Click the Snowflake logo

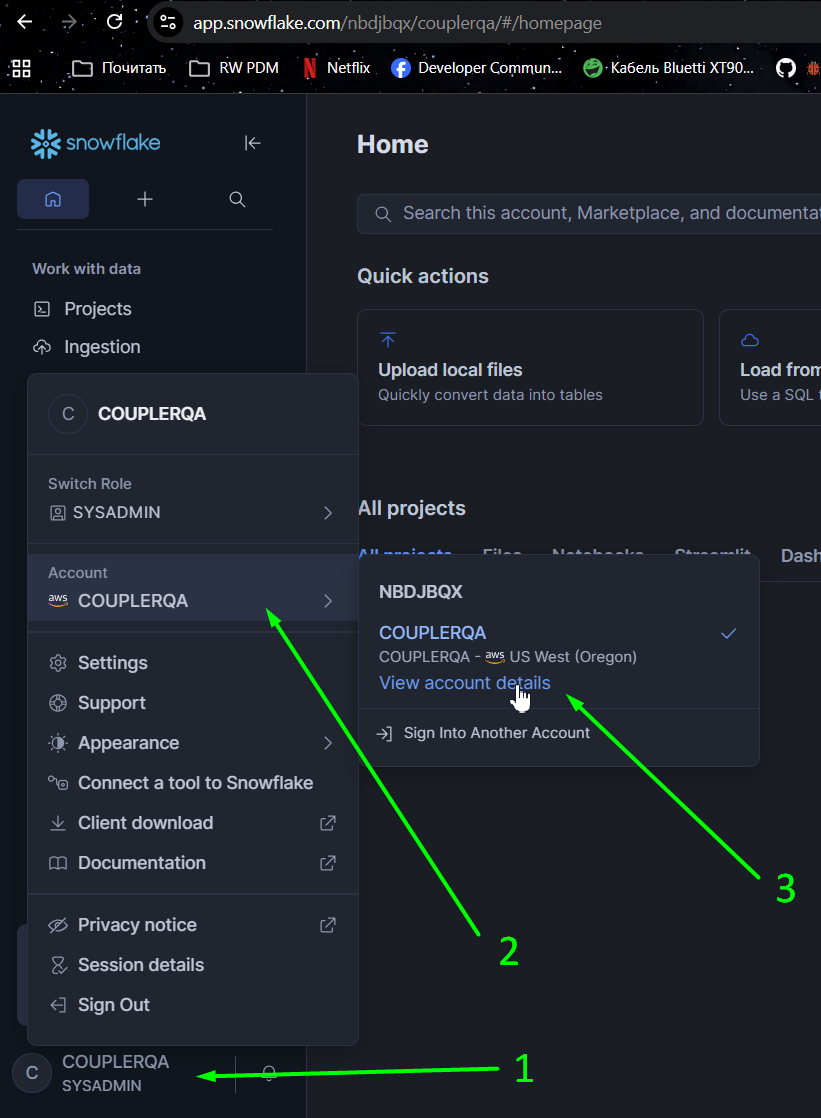pos(96,143)
